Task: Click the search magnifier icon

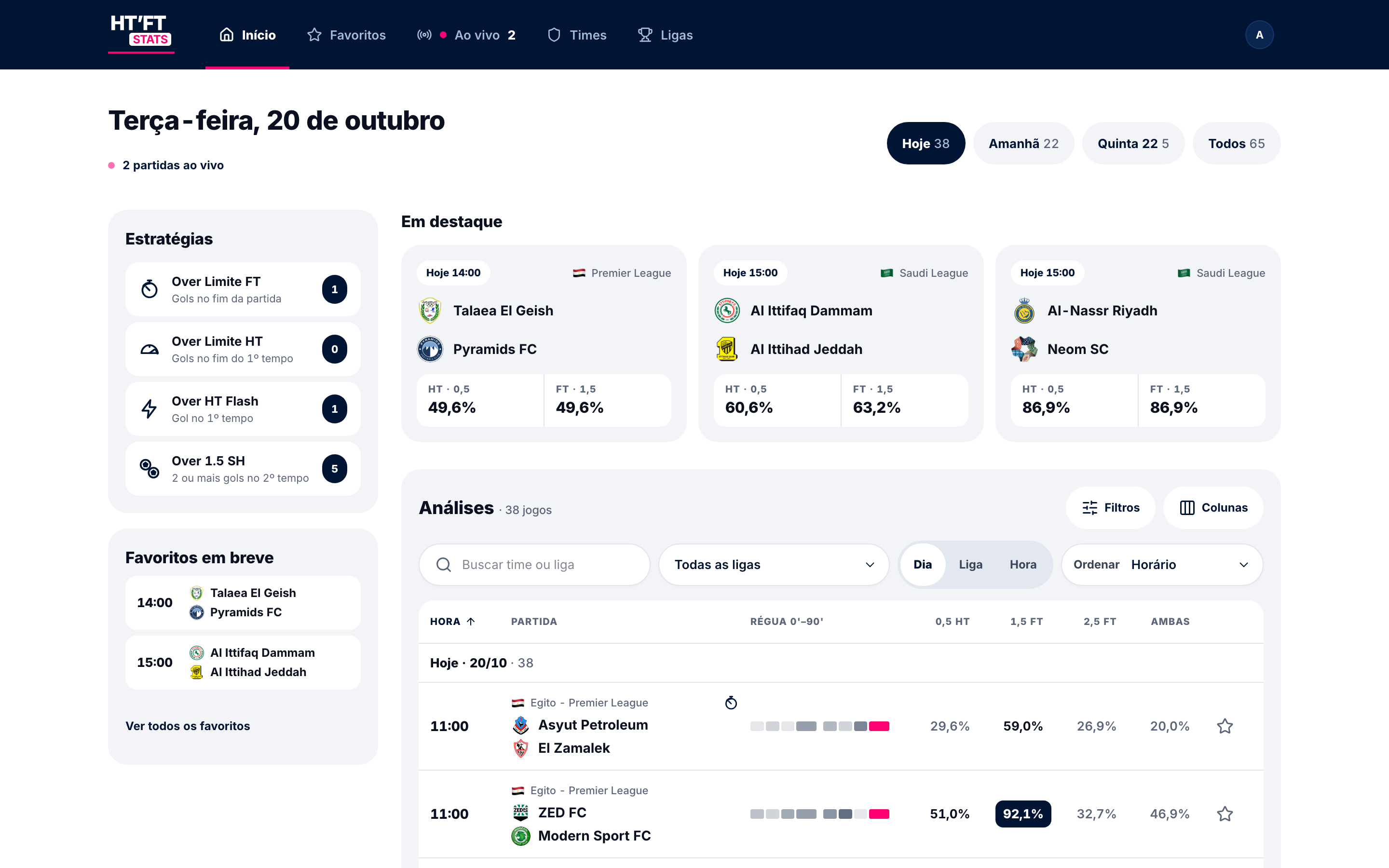Action: pyautogui.click(x=443, y=564)
